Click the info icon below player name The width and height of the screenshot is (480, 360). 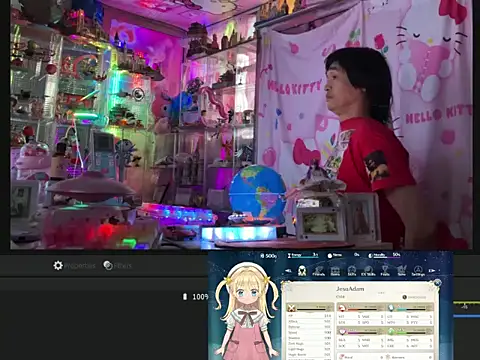point(405,297)
